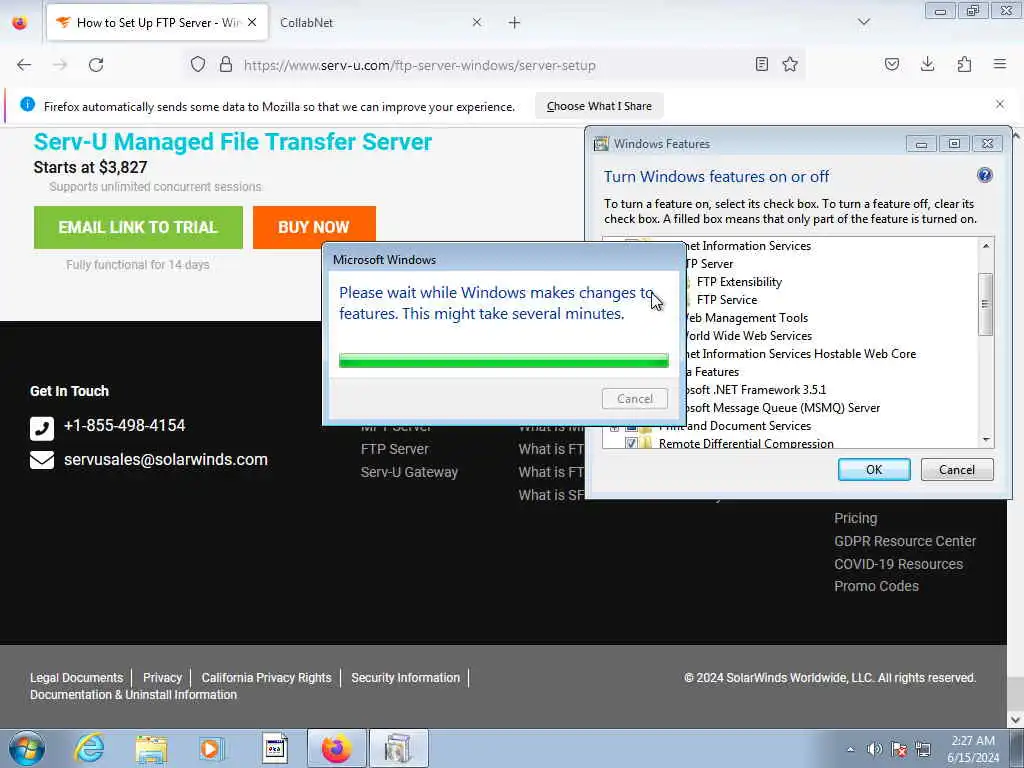Screen dimensions: 1024x768
Task: Select the World Wide Web Services row
Action: pyautogui.click(x=748, y=336)
